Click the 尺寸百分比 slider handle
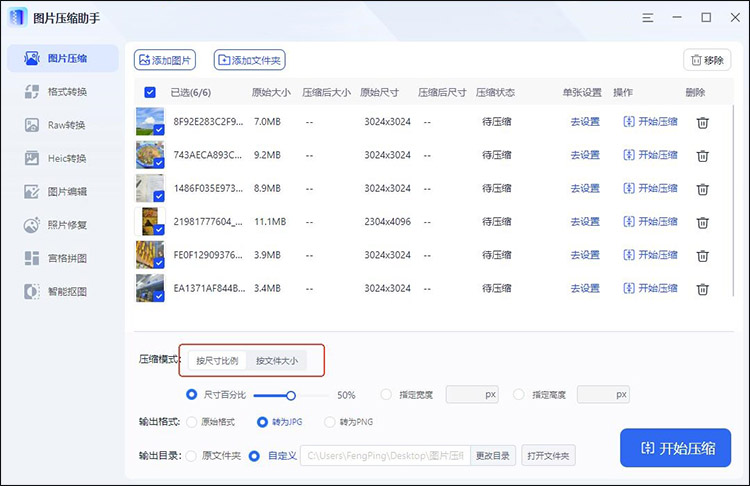 (292, 395)
